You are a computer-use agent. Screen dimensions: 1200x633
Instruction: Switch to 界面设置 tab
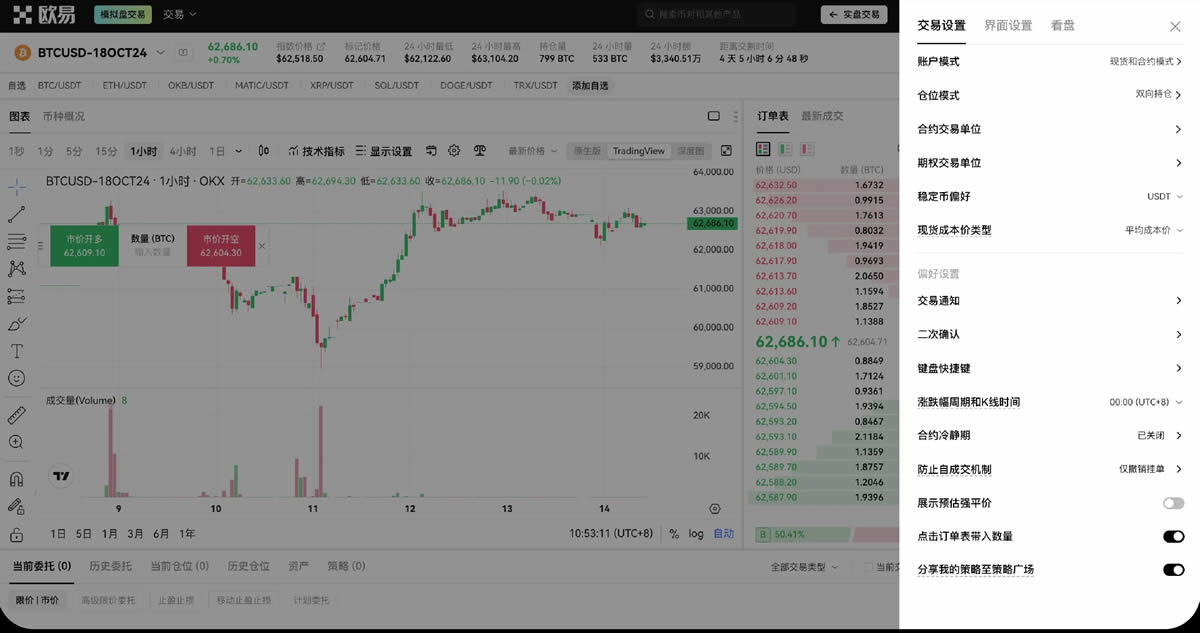(1008, 26)
